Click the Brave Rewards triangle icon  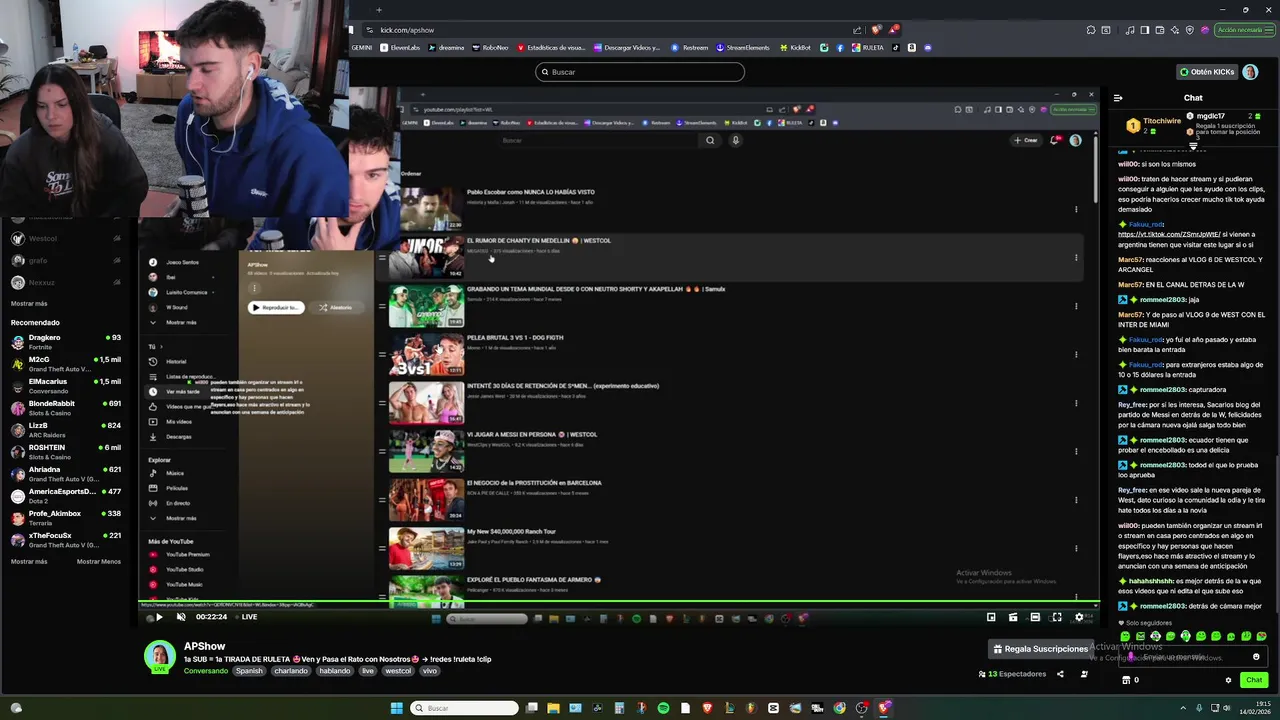(894, 30)
